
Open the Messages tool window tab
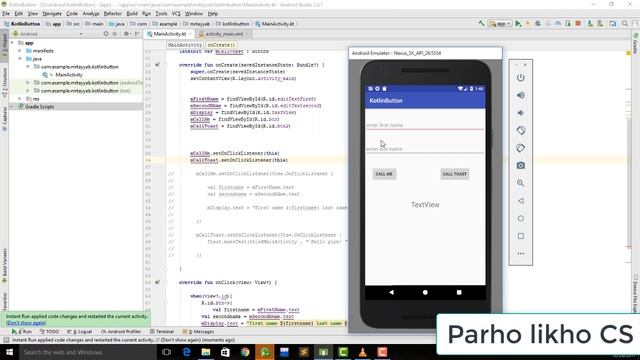tap(198, 331)
